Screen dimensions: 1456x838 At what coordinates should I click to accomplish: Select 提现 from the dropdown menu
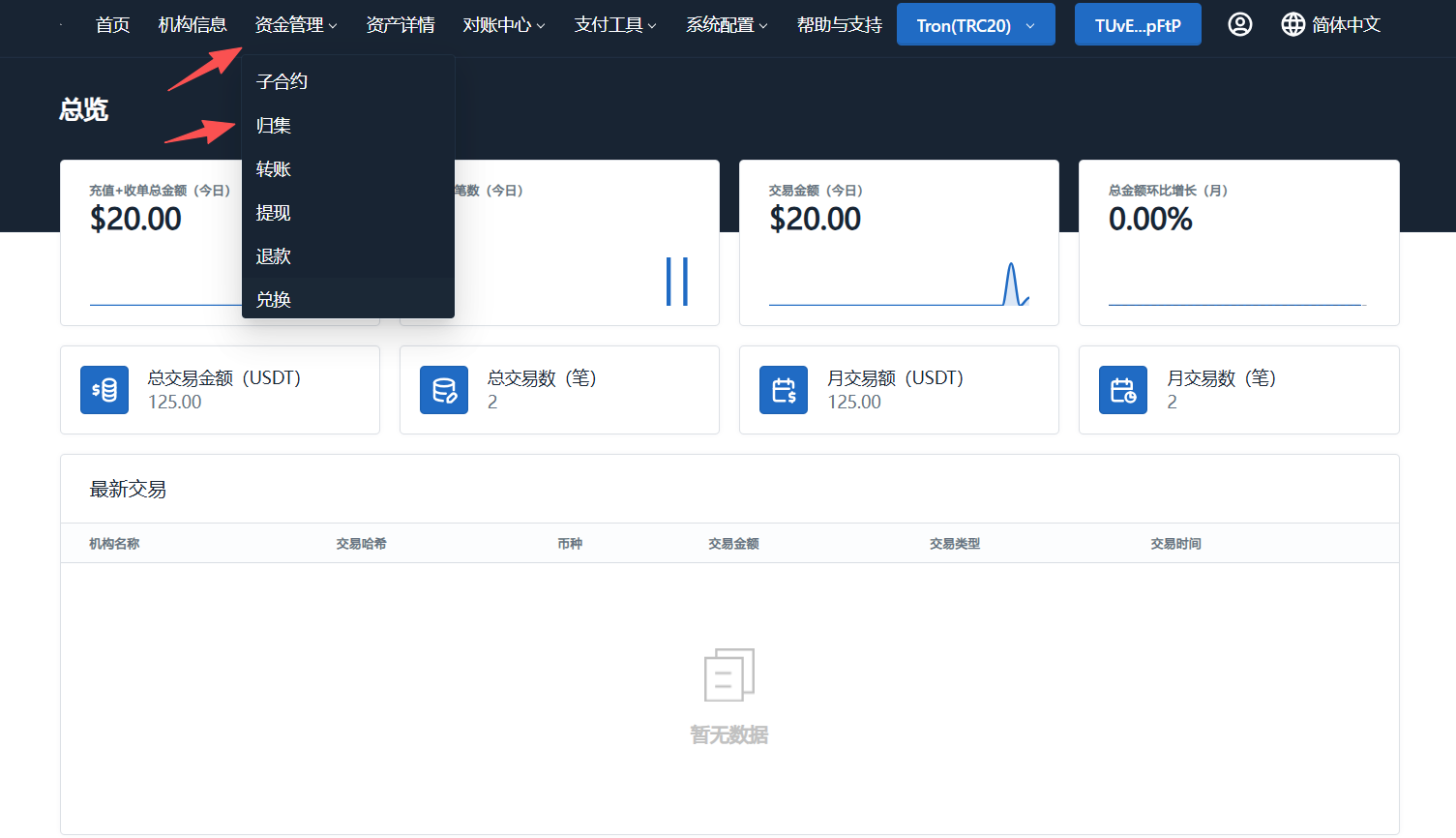[x=348, y=212]
